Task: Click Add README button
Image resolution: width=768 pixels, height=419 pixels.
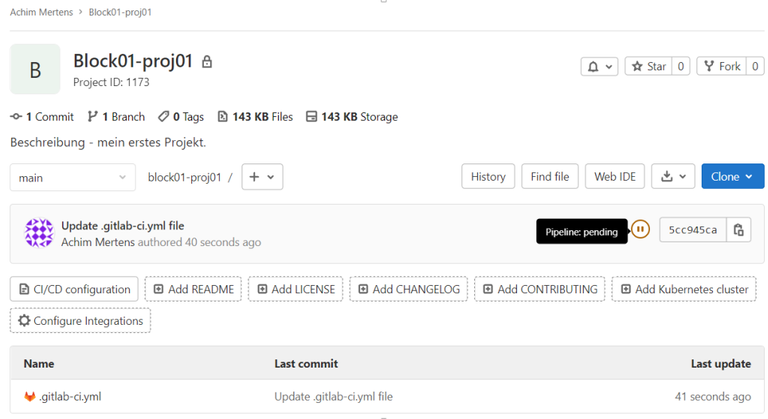Action: click(193, 289)
